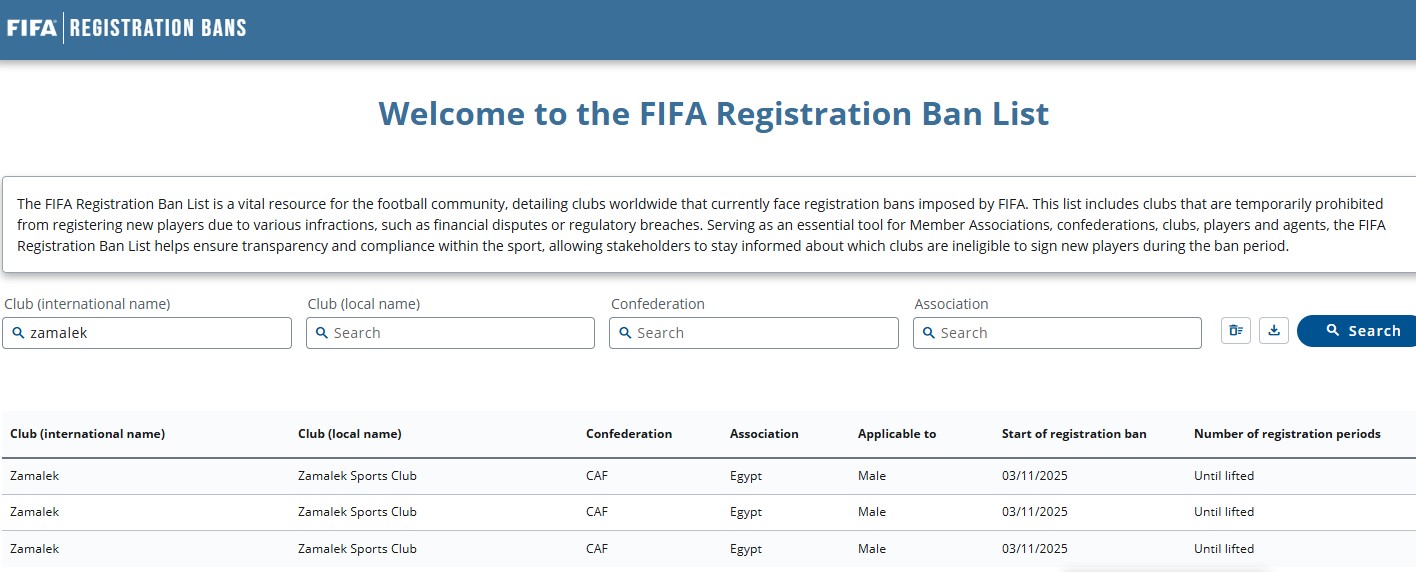1416x572 pixels.
Task: Sort by Start of registration ban header
Action: (1074, 434)
